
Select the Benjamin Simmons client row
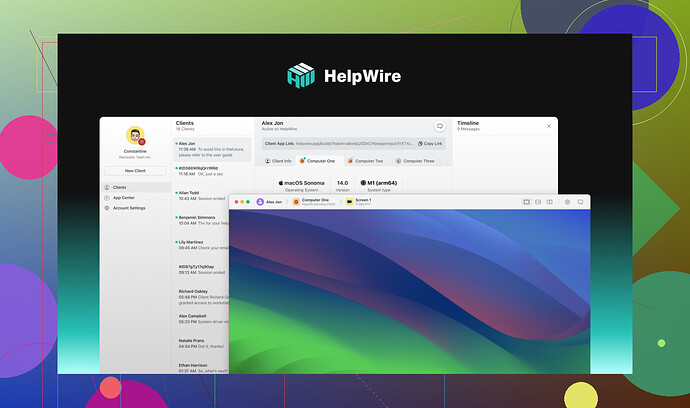(201, 221)
